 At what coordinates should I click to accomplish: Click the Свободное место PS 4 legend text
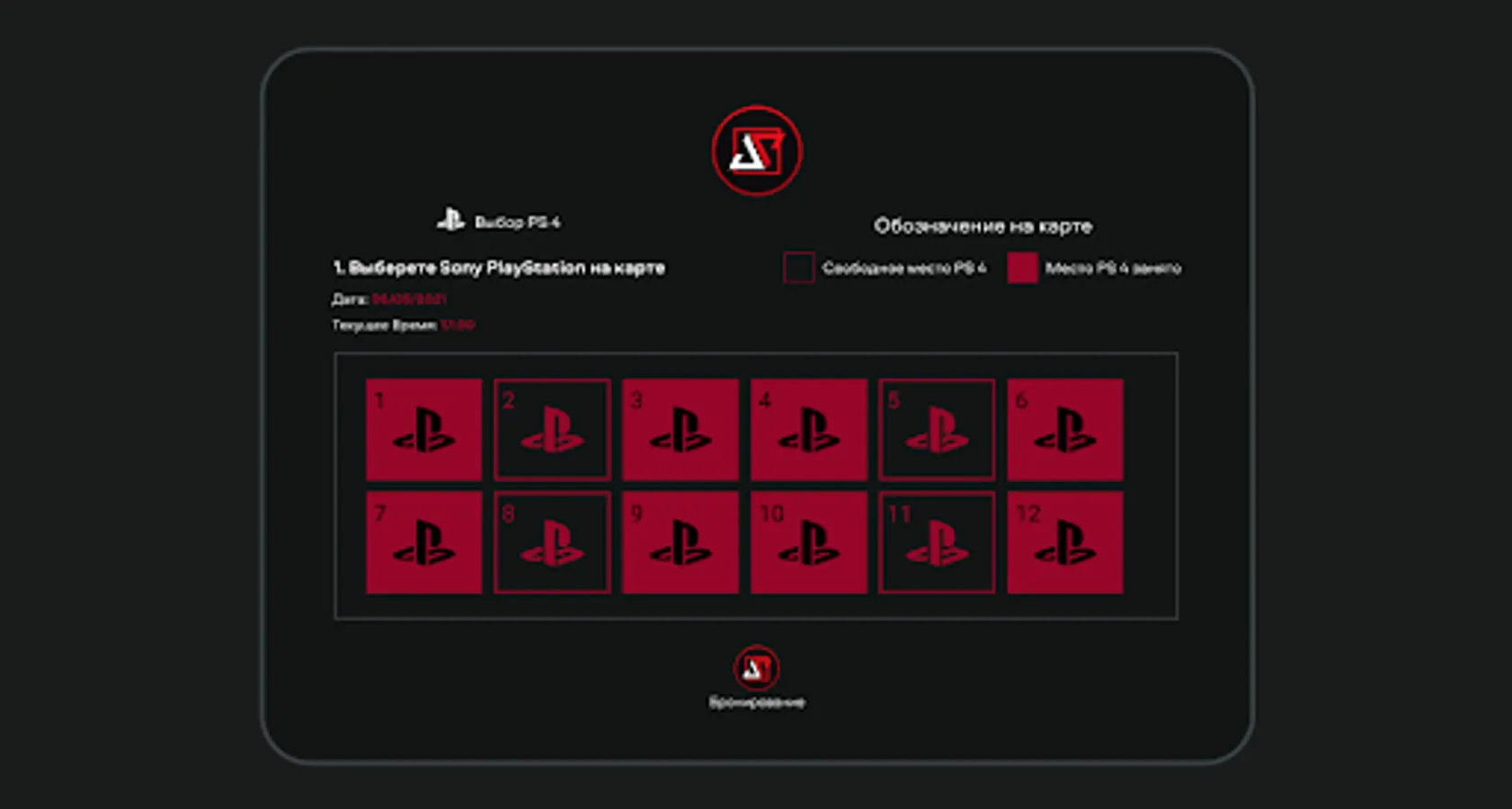(904, 268)
